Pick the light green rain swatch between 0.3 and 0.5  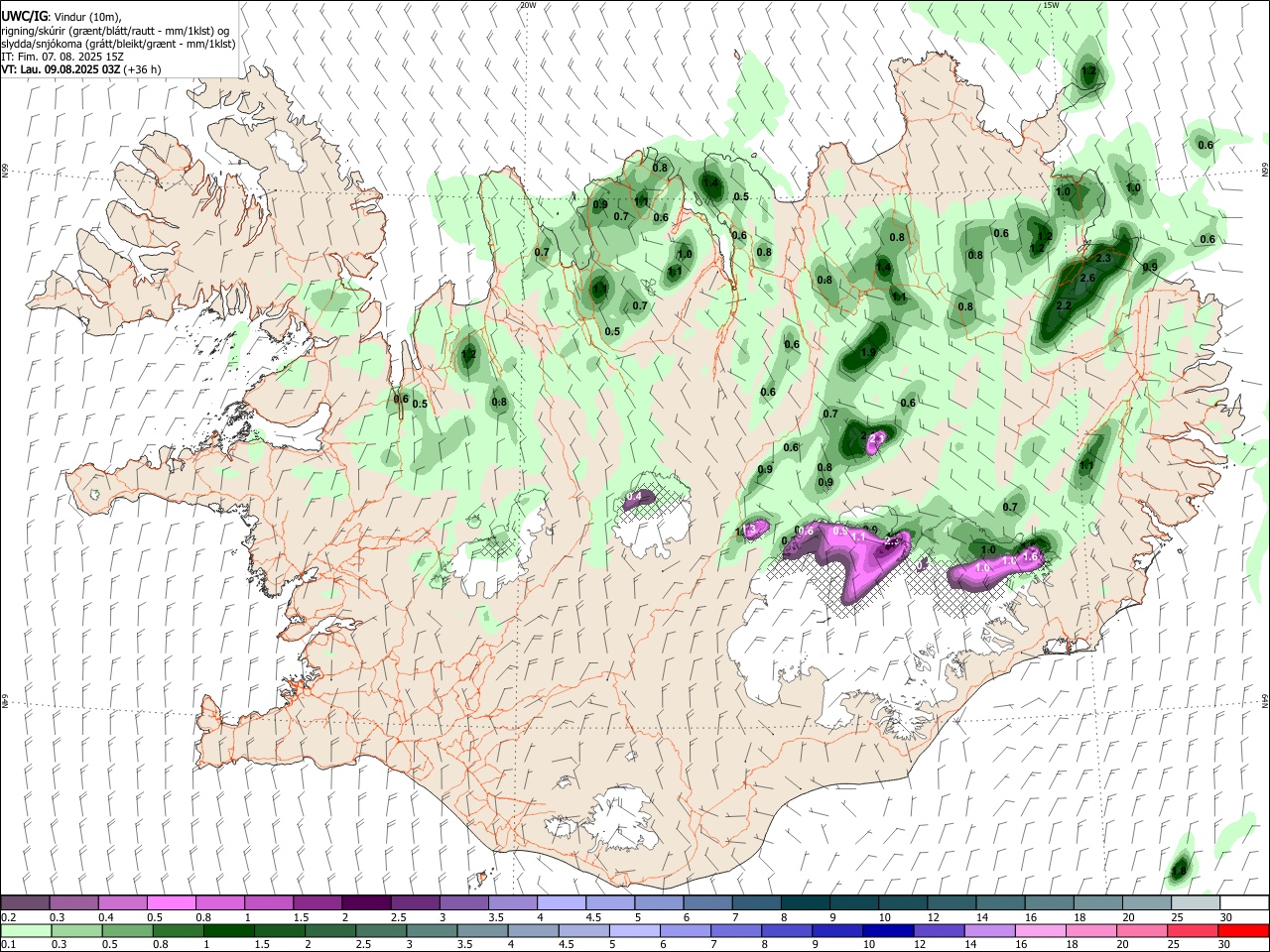76,930
